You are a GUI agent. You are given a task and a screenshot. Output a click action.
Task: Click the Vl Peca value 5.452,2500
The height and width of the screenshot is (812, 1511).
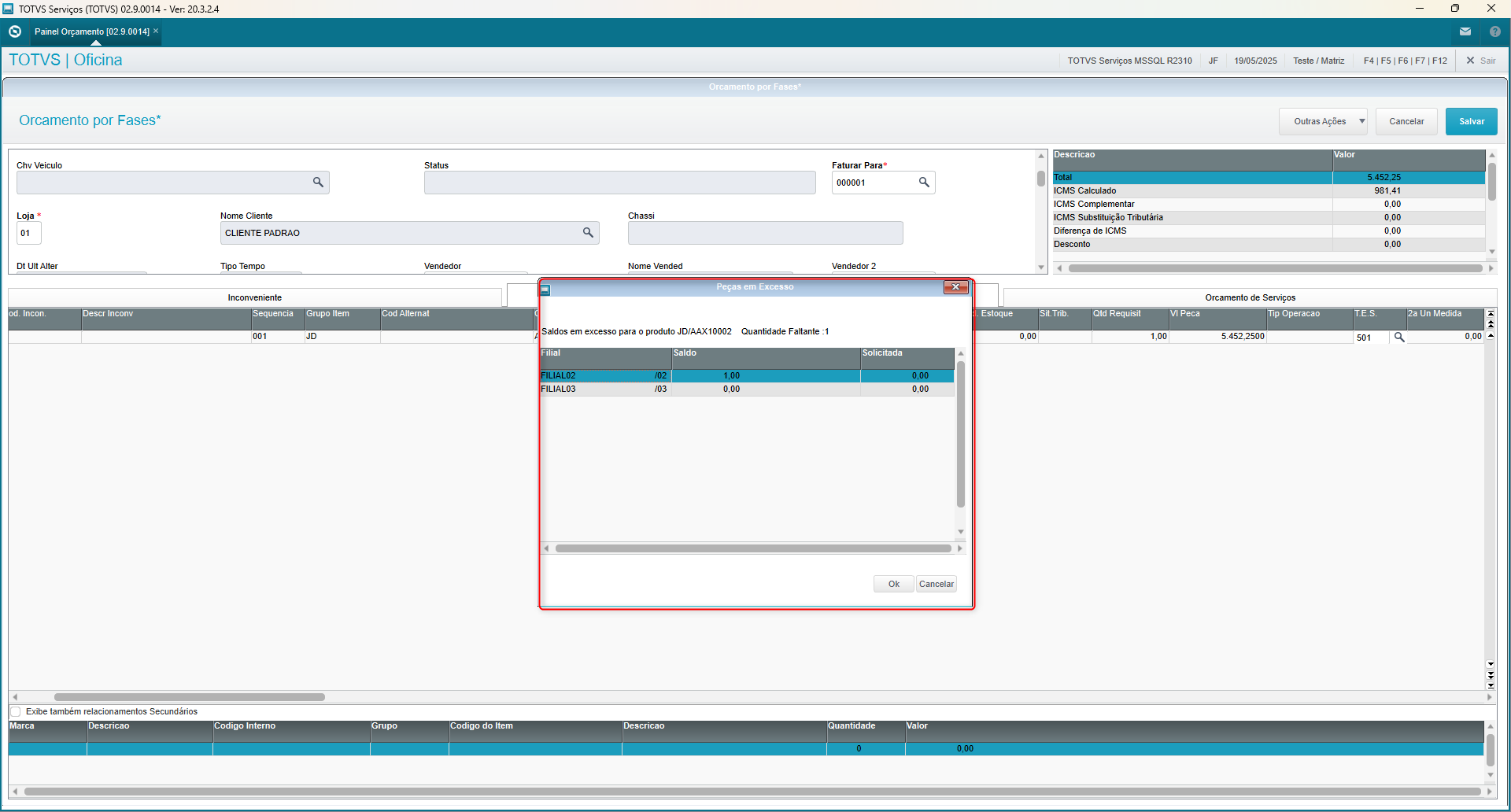point(1243,337)
